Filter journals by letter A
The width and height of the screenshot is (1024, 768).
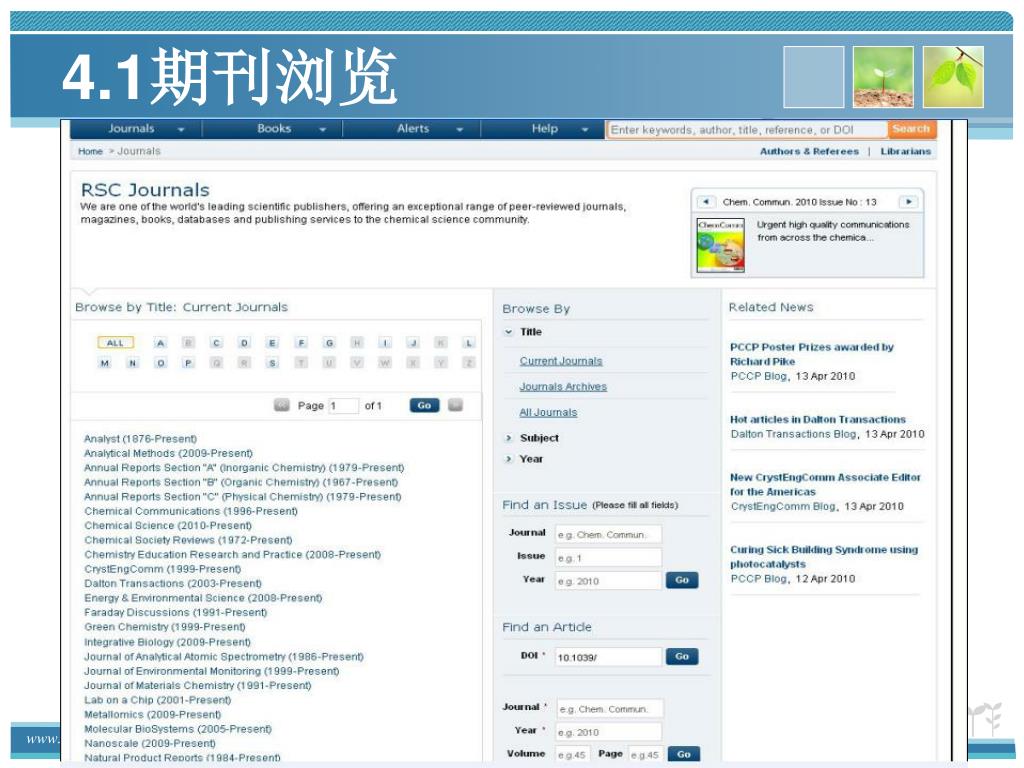pyautogui.click(x=161, y=343)
